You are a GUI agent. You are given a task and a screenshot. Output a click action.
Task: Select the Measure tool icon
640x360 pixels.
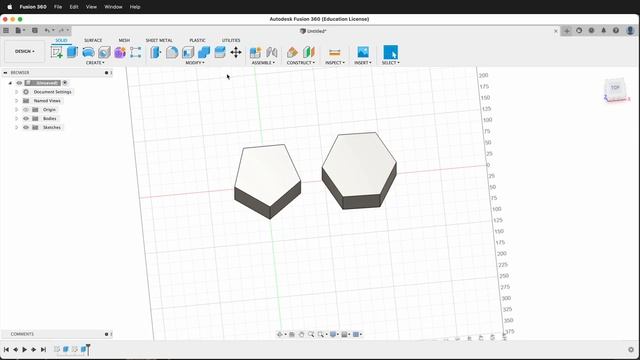point(335,52)
